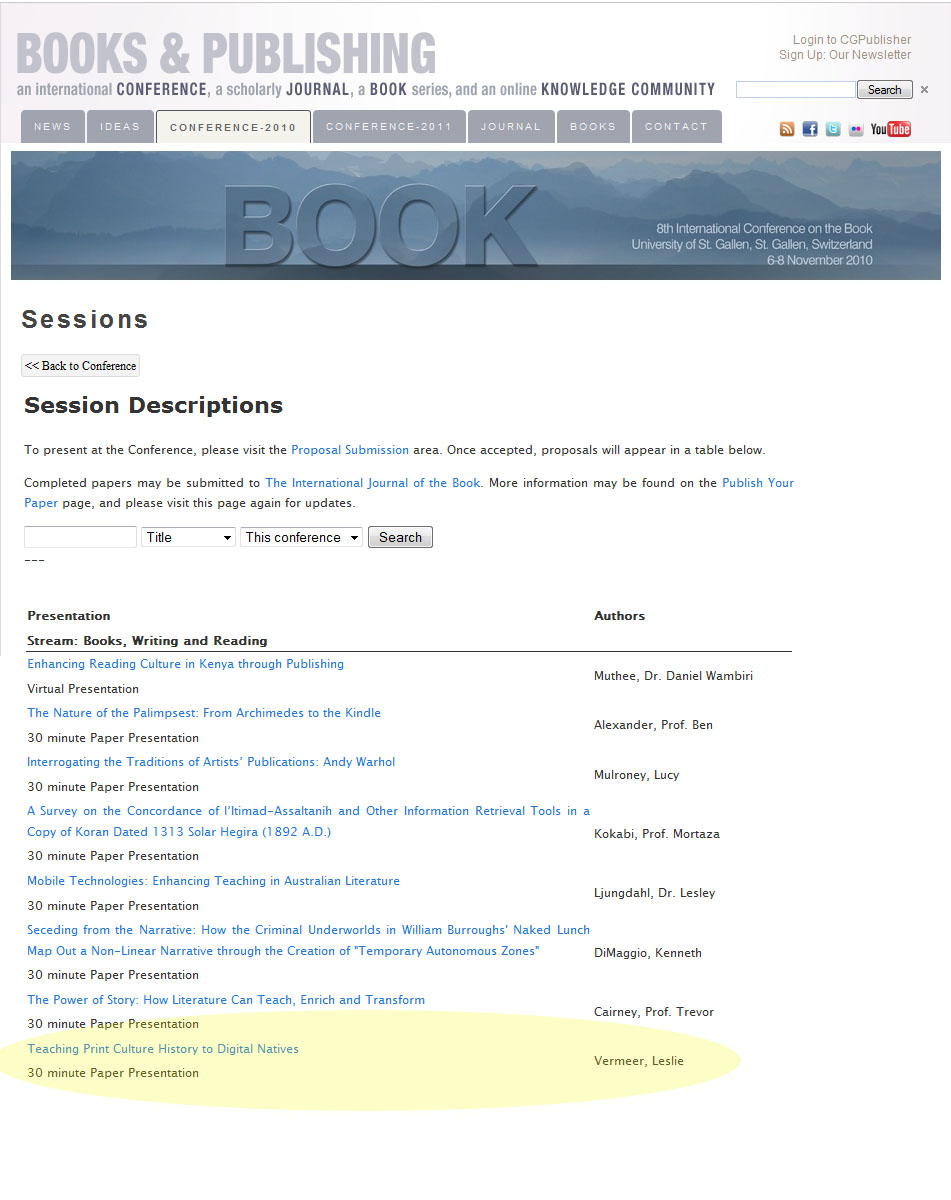Click the header Search button
The width and height of the screenshot is (951, 1200).
(884, 90)
